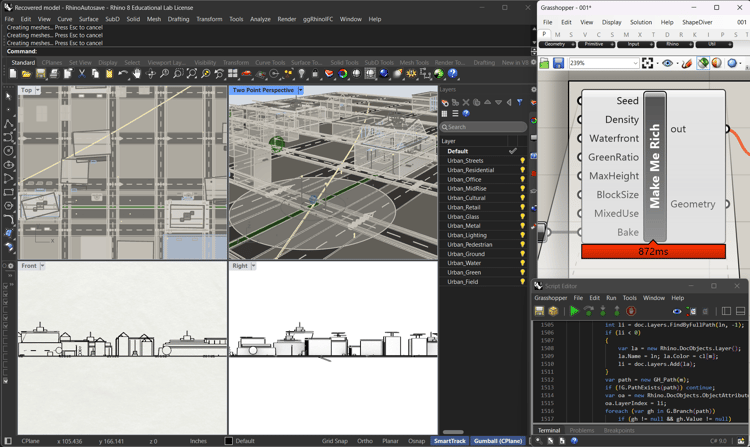This screenshot has width=750, height=447.
Task: Enable Ortho mode in status bar
Action: pyautogui.click(x=365, y=441)
